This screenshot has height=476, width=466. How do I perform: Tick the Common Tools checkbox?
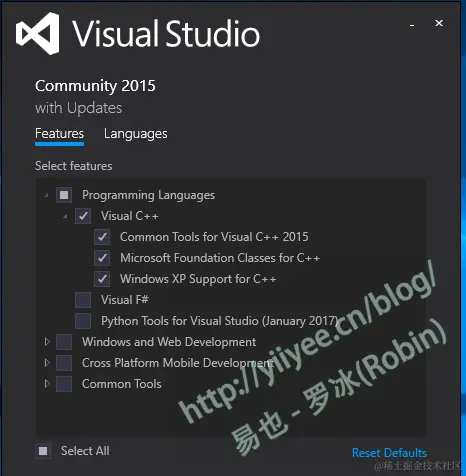[x=64, y=384]
